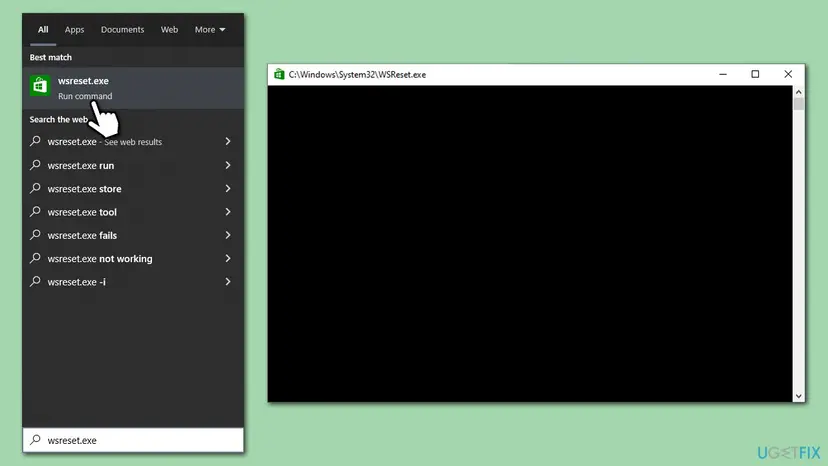The width and height of the screenshot is (828, 466).
Task: Expand arrow next to wsreset.exe tool
Action: coord(228,212)
